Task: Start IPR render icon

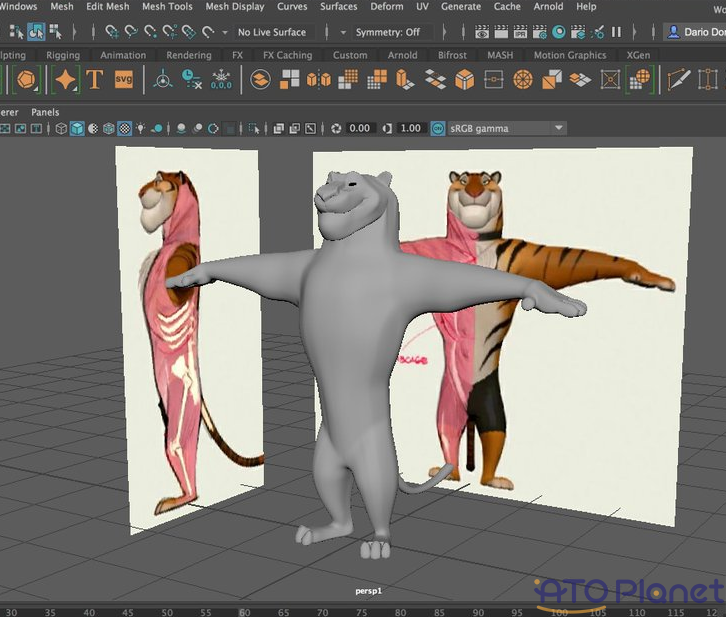Action: click(520, 32)
